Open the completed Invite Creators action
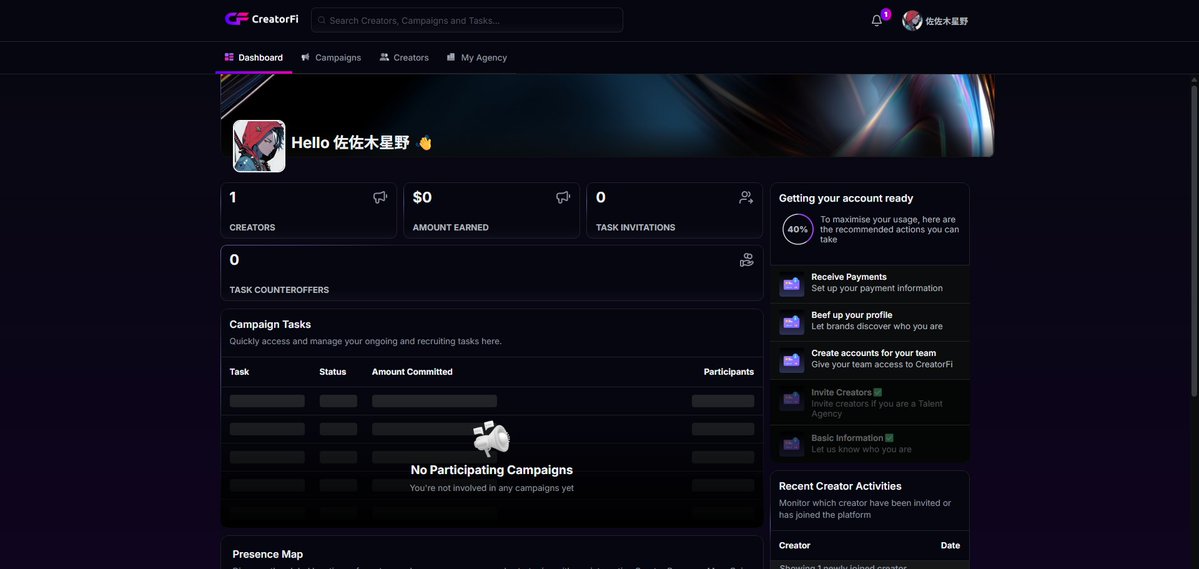 click(x=870, y=402)
